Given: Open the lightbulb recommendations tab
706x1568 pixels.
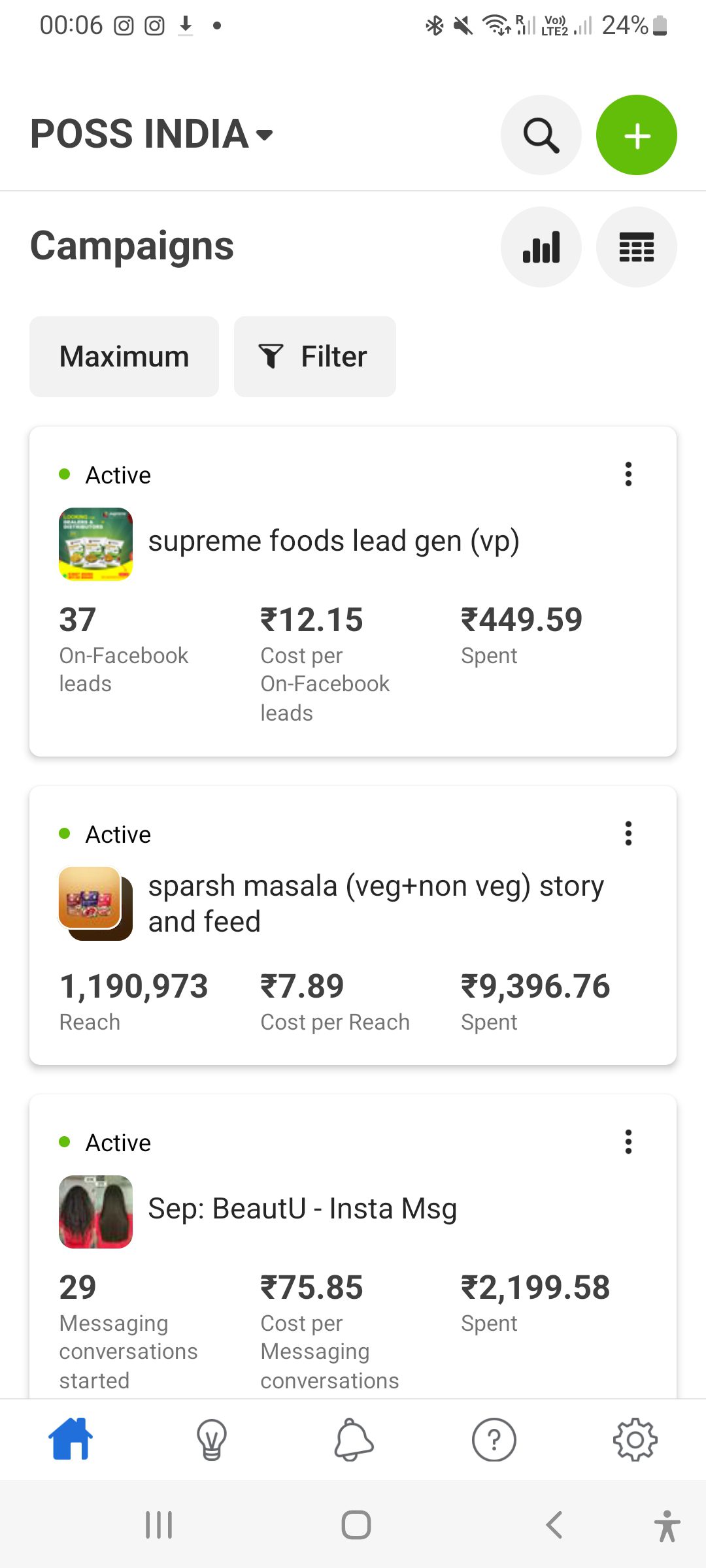Looking at the screenshot, I should click(212, 1439).
